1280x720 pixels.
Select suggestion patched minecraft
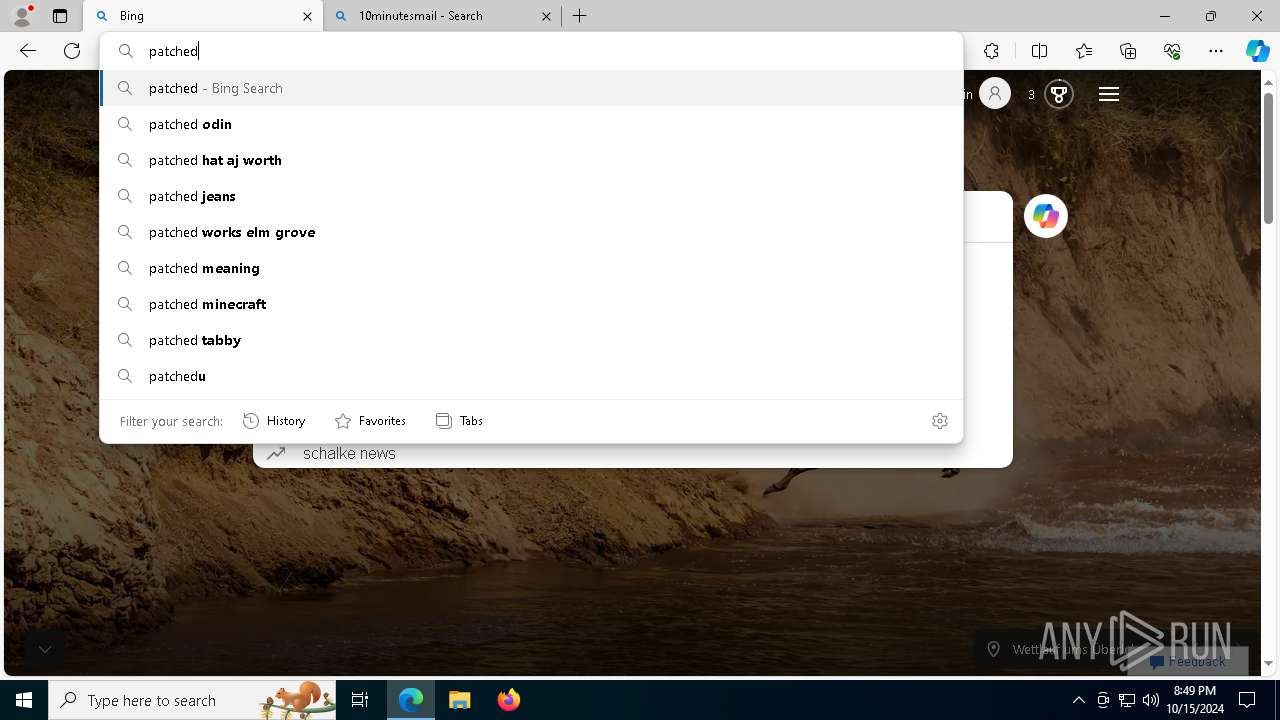(531, 304)
